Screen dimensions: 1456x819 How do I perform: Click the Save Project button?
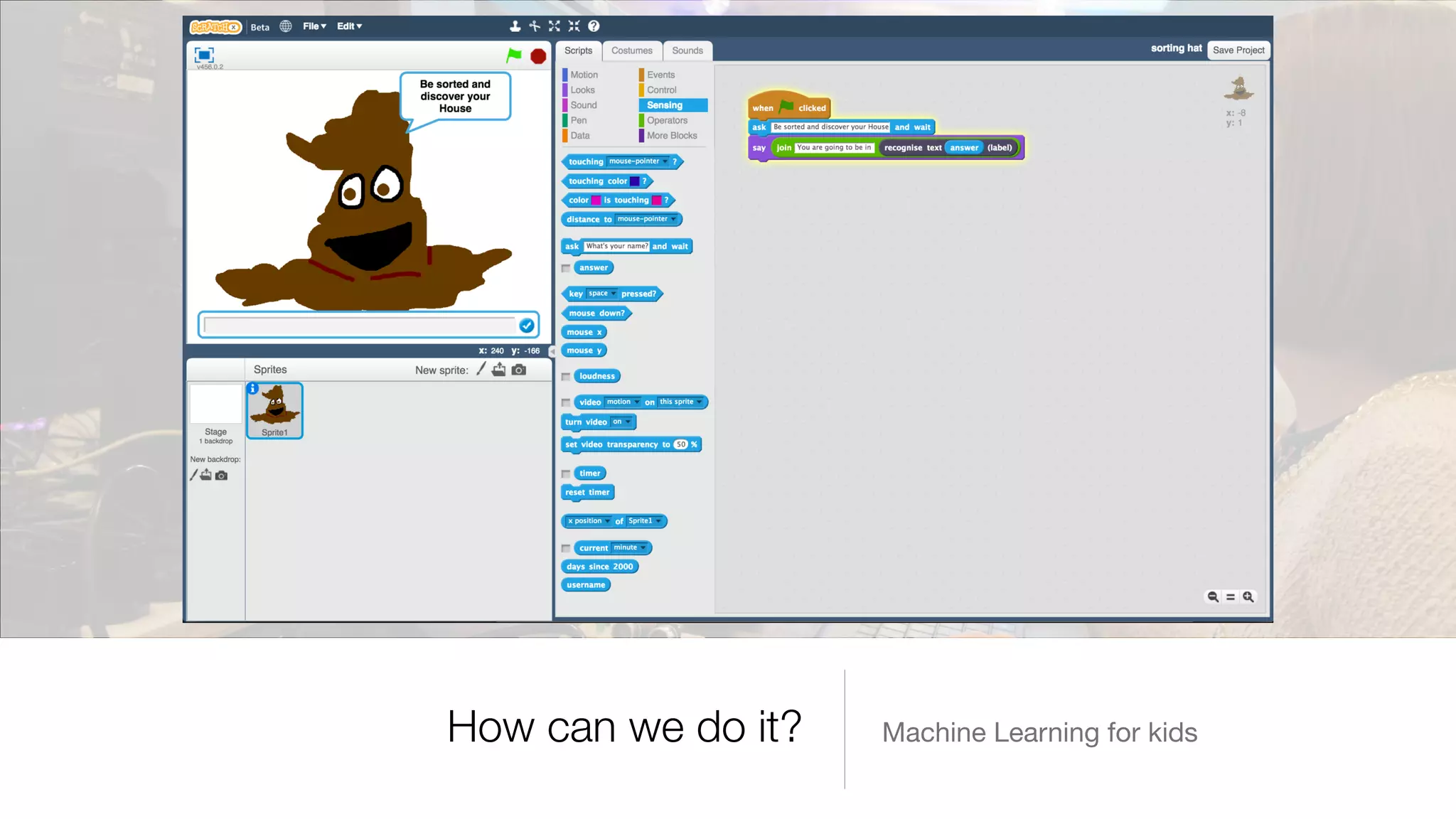tap(1238, 50)
